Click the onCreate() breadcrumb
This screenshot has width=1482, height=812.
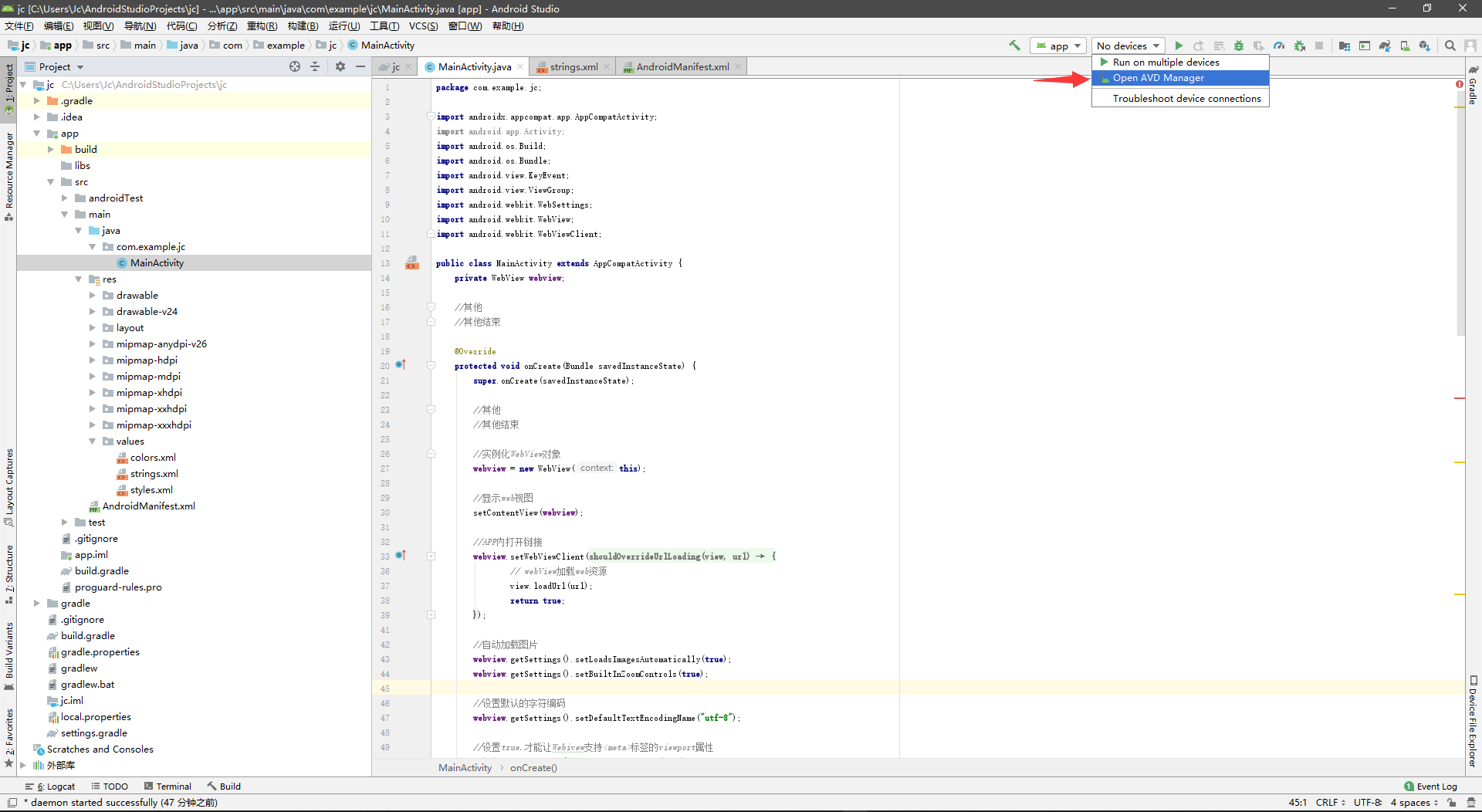533,767
